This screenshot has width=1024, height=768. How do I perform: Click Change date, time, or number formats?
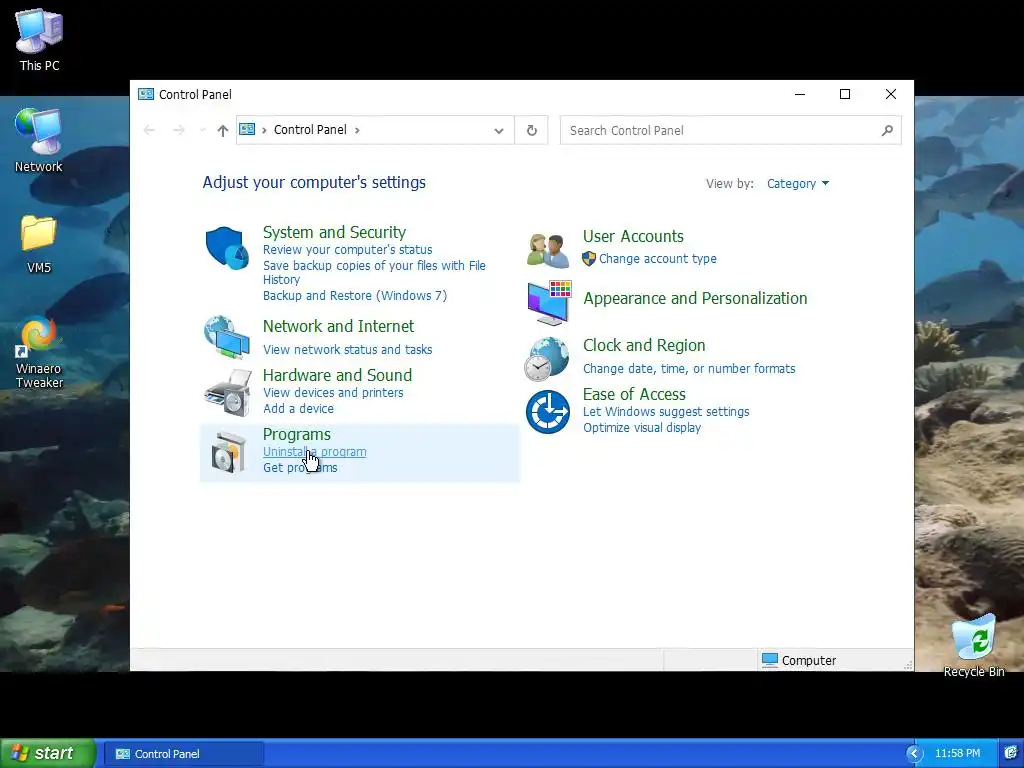click(689, 368)
